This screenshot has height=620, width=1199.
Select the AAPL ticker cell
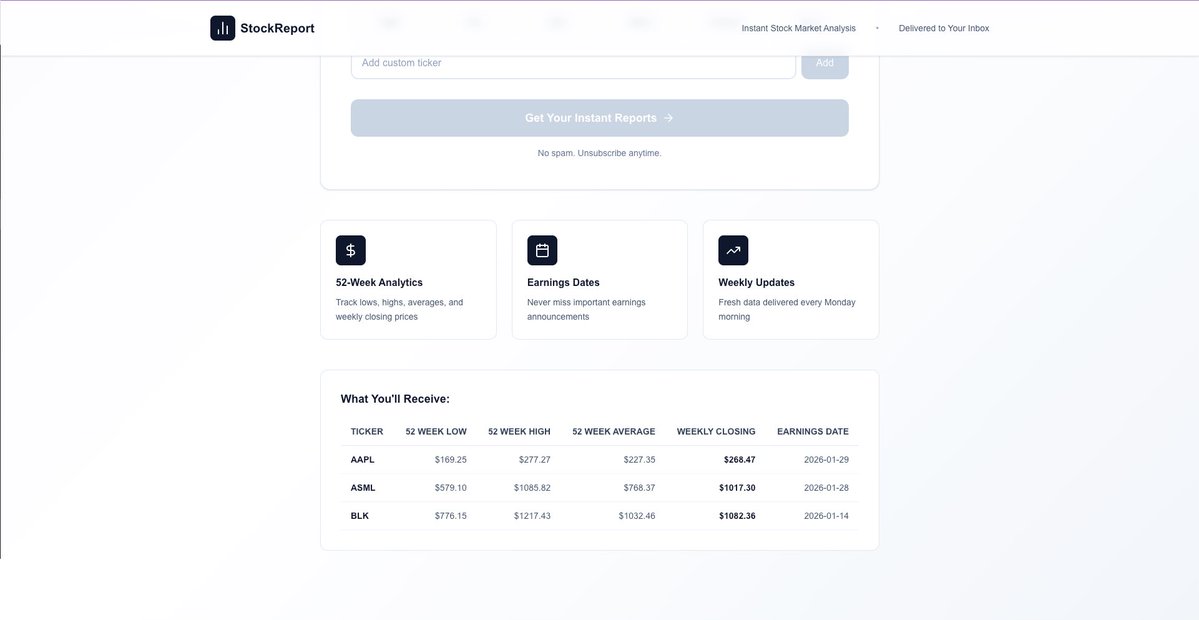pos(362,460)
